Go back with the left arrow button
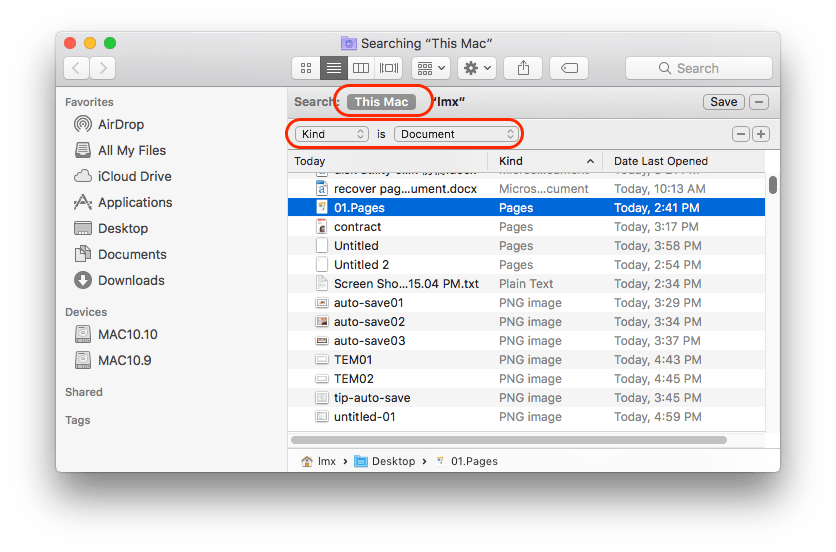The height and width of the screenshot is (552, 836). (x=77, y=68)
